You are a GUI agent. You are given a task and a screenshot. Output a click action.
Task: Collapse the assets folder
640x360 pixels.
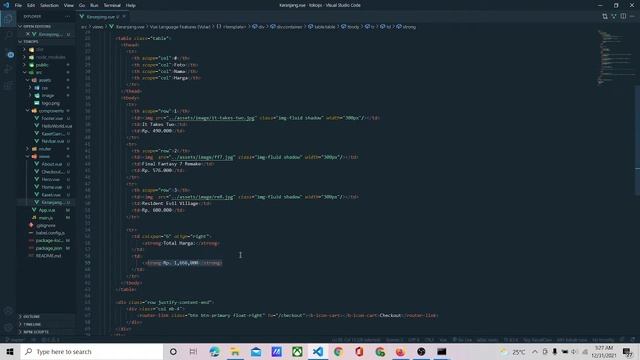(45, 80)
